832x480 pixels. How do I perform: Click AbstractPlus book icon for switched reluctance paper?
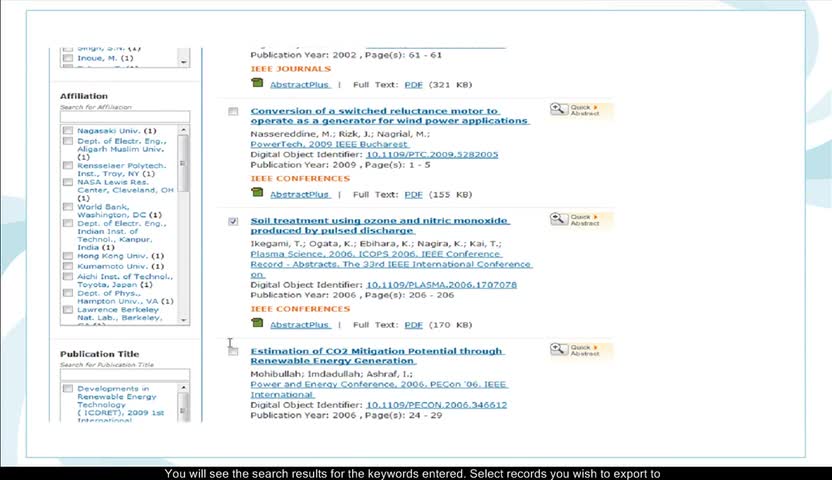pos(257,192)
